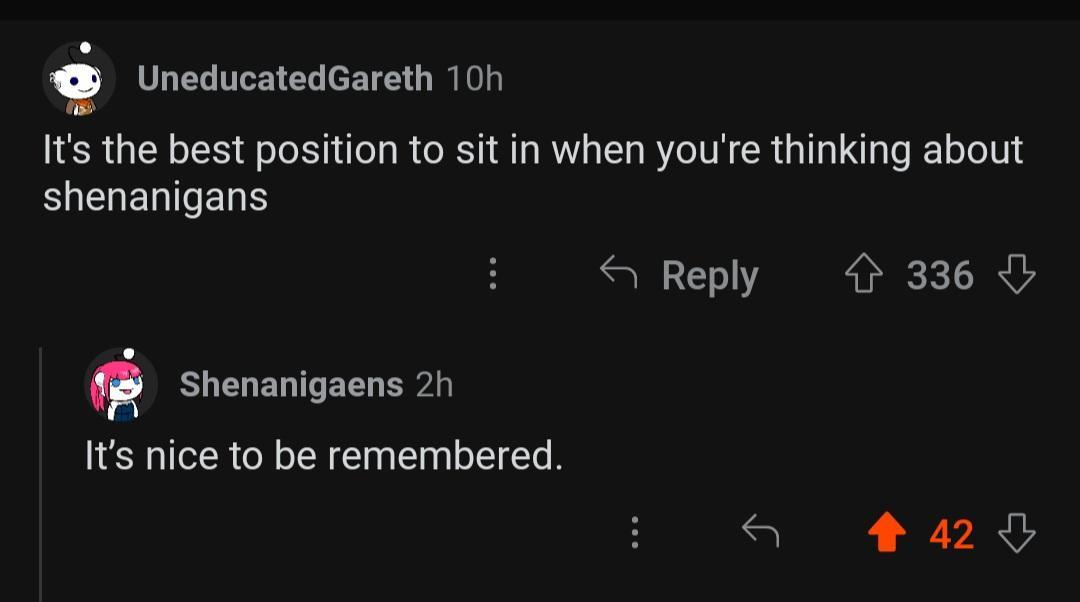Open Shenanigaens' profile via their username

coord(290,385)
